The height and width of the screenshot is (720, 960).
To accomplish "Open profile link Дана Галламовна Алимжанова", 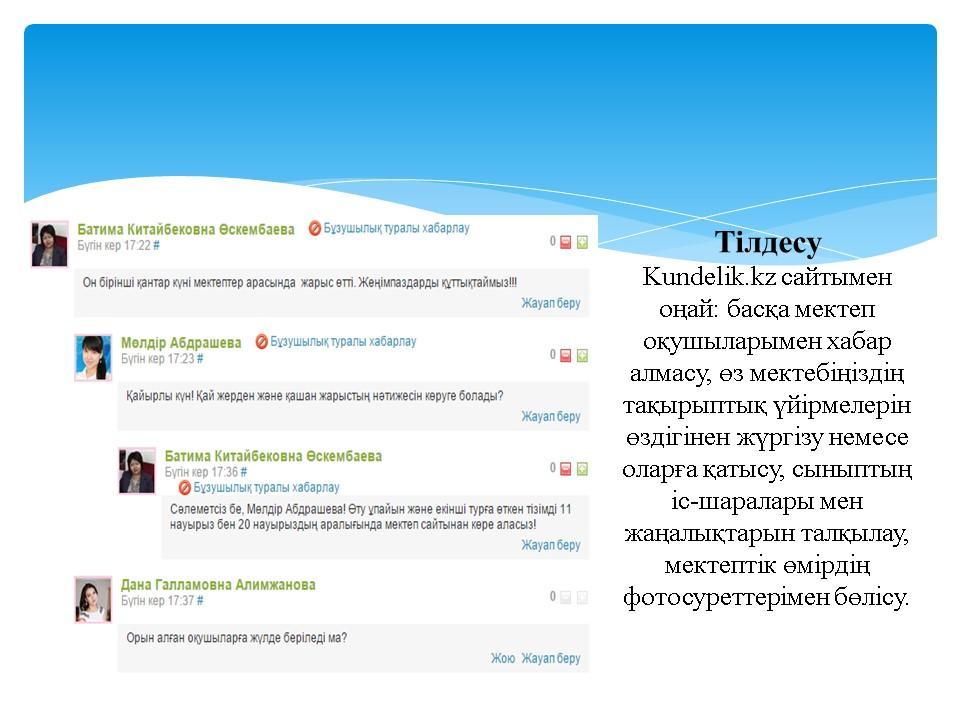I will tap(218, 585).
